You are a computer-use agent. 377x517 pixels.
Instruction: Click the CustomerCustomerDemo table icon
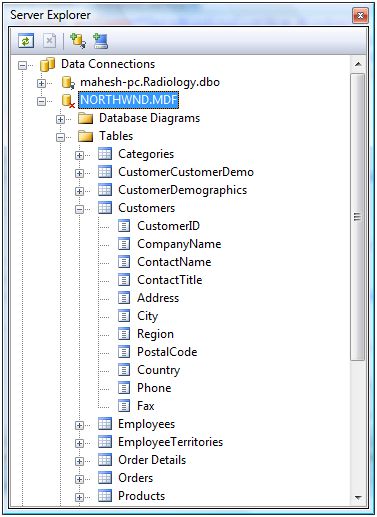tap(105, 172)
